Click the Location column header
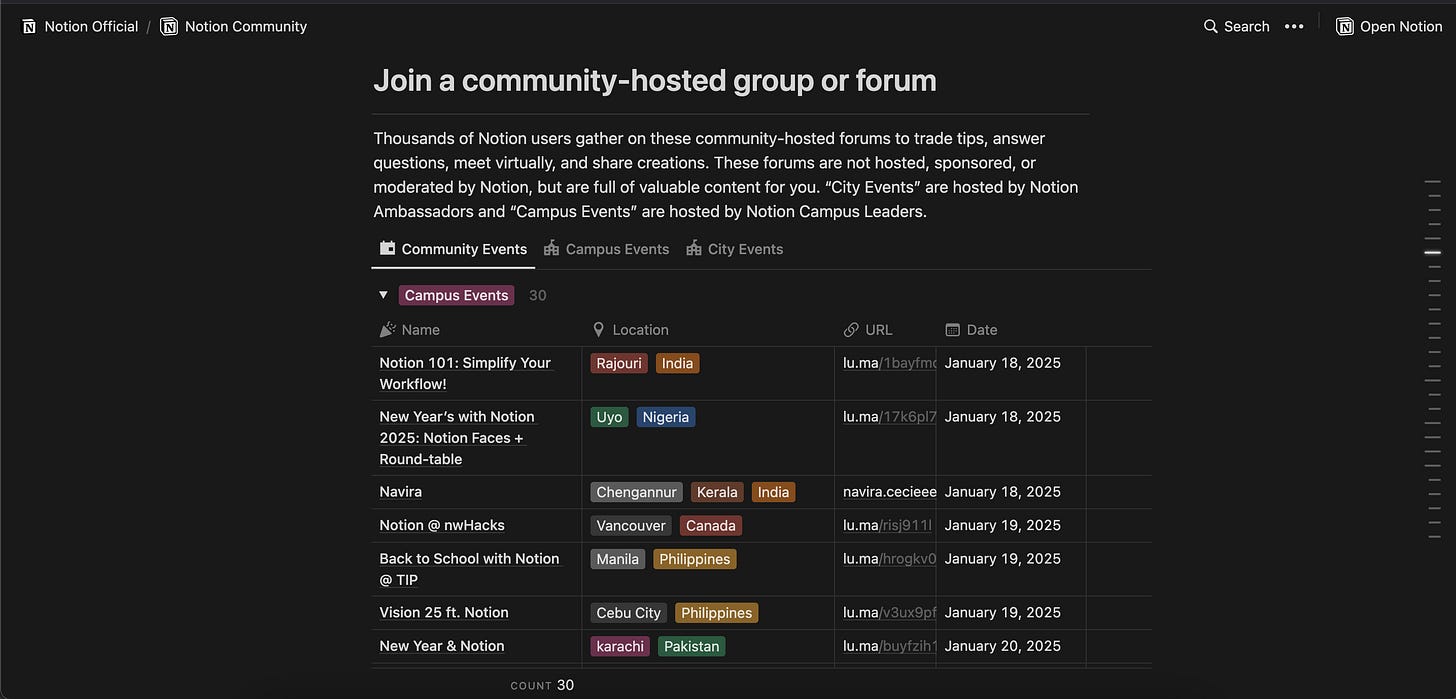Viewport: 1456px width, 699px height. pyautogui.click(x=708, y=330)
